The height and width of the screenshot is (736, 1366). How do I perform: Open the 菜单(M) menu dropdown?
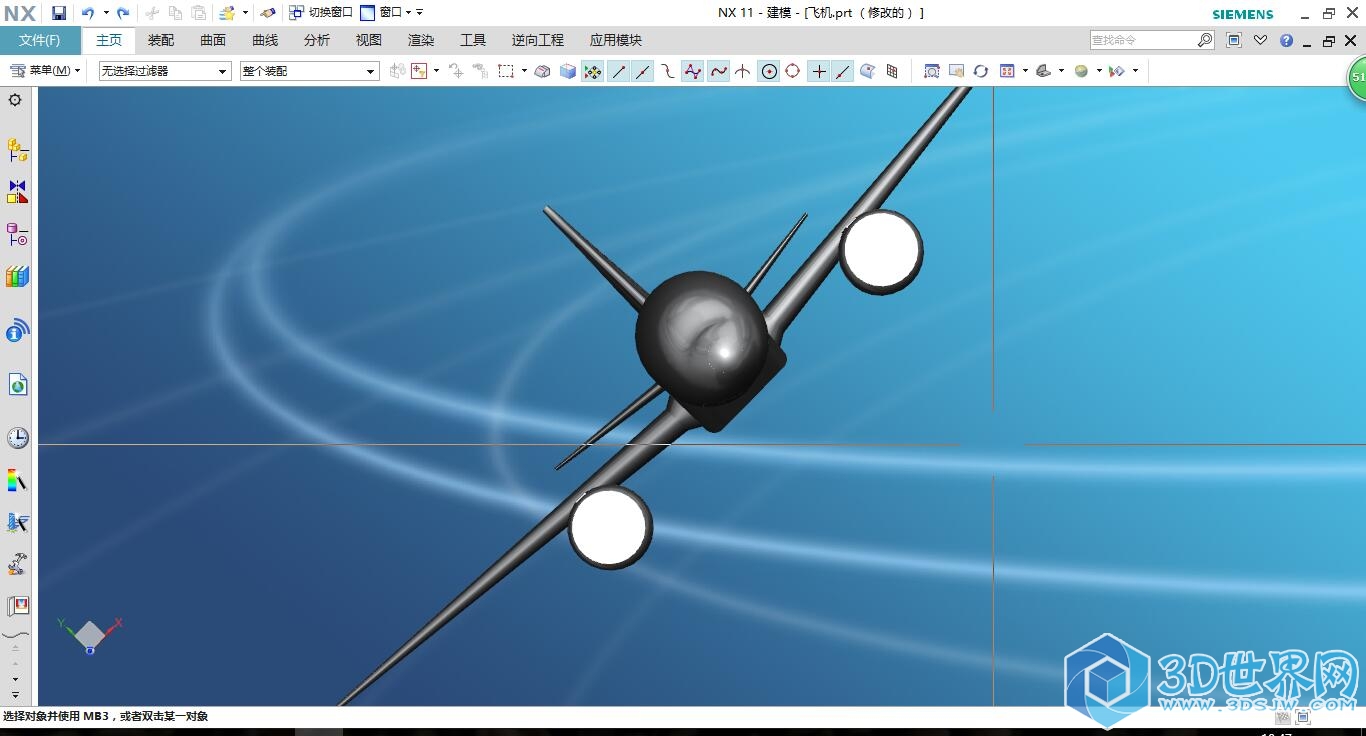coord(45,71)
